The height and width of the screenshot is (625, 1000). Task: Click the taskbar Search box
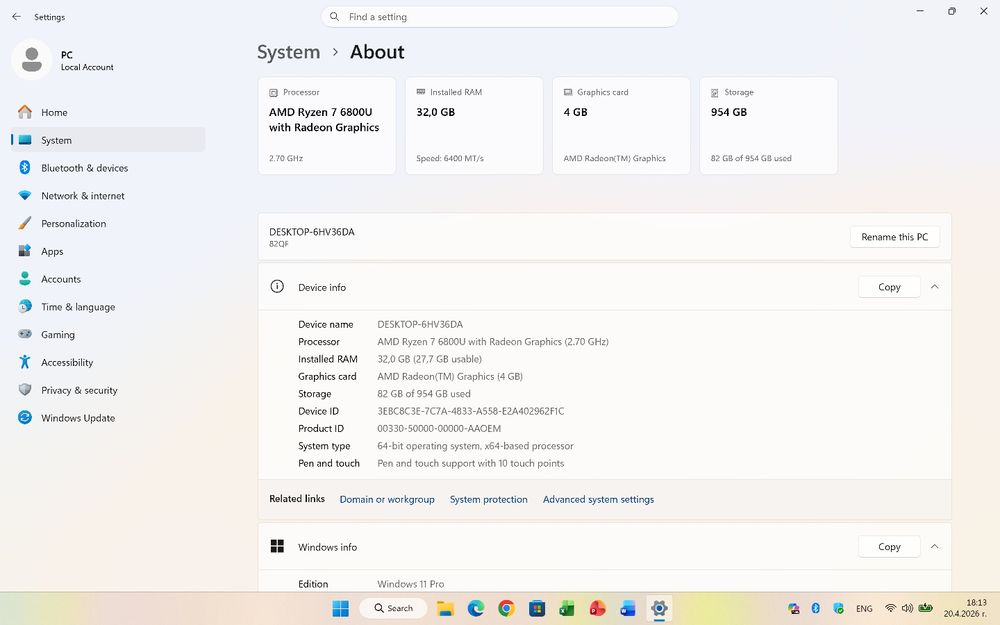[x=393, y=608]
